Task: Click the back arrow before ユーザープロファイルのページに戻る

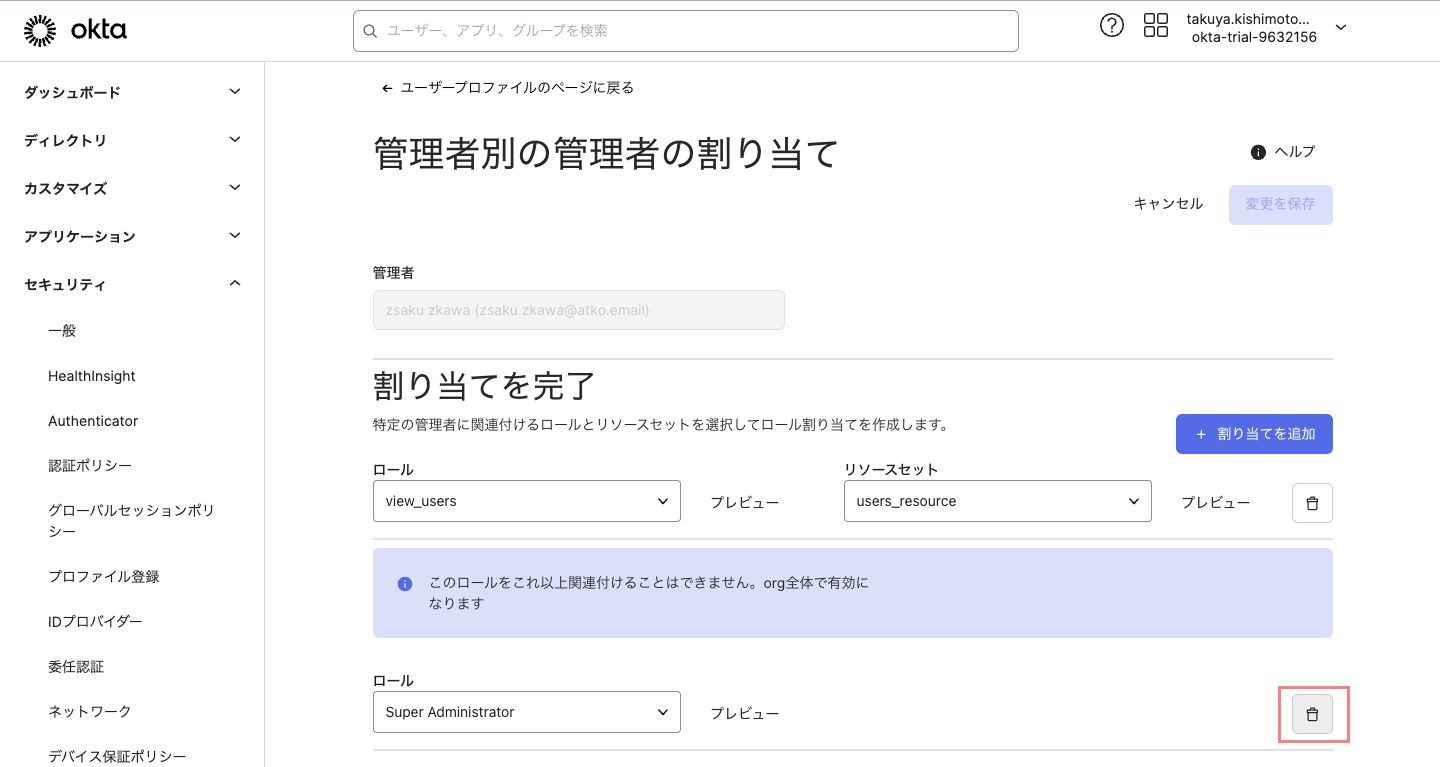Action: point(386,88)
